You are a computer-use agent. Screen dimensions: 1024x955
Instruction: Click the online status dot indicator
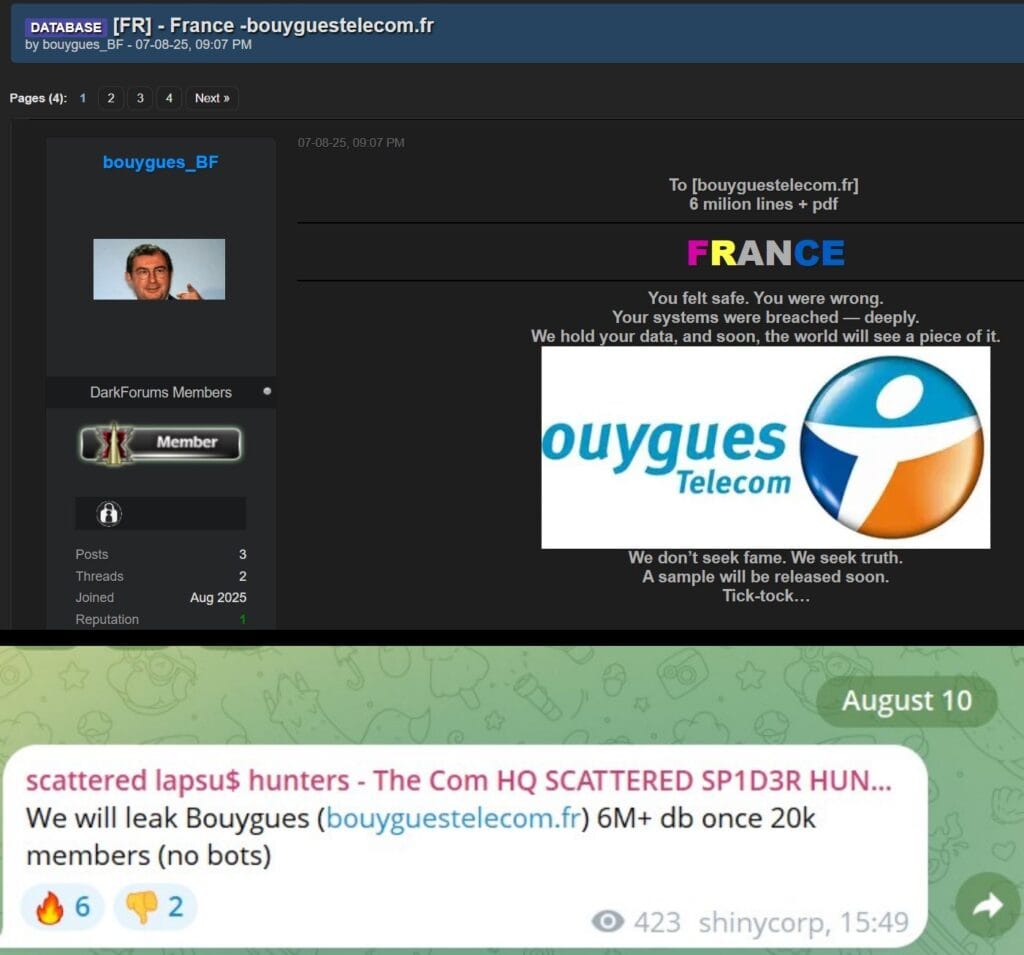coord(267,391)
